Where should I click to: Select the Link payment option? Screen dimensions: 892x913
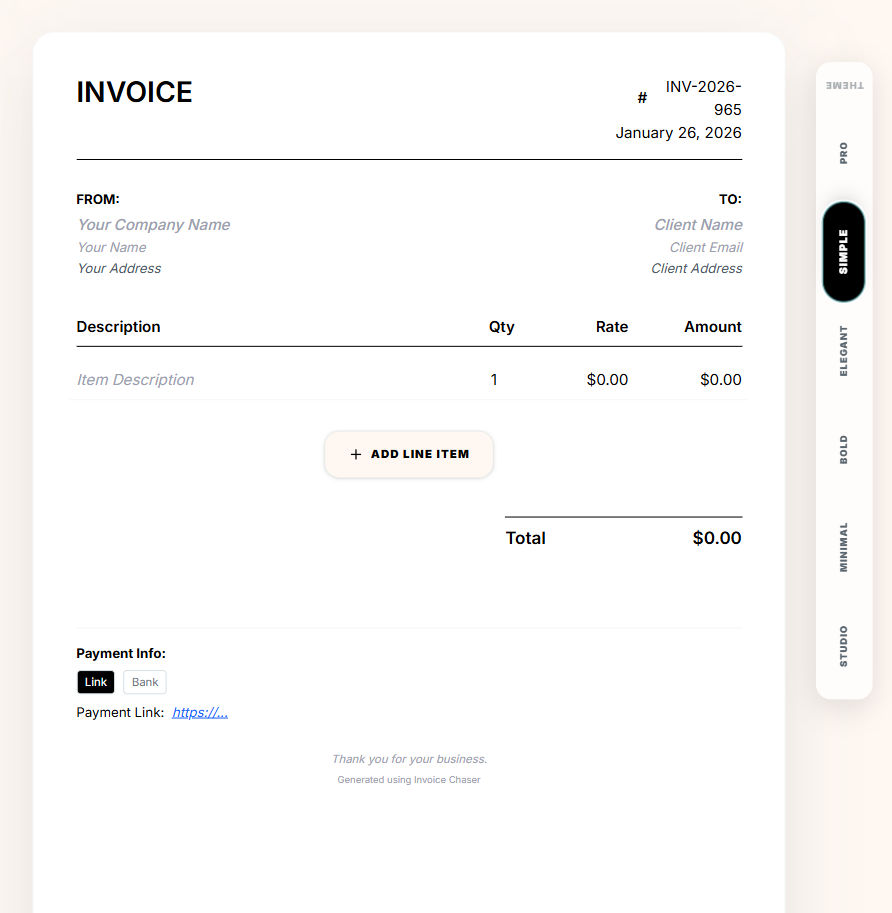click(95, 681)
